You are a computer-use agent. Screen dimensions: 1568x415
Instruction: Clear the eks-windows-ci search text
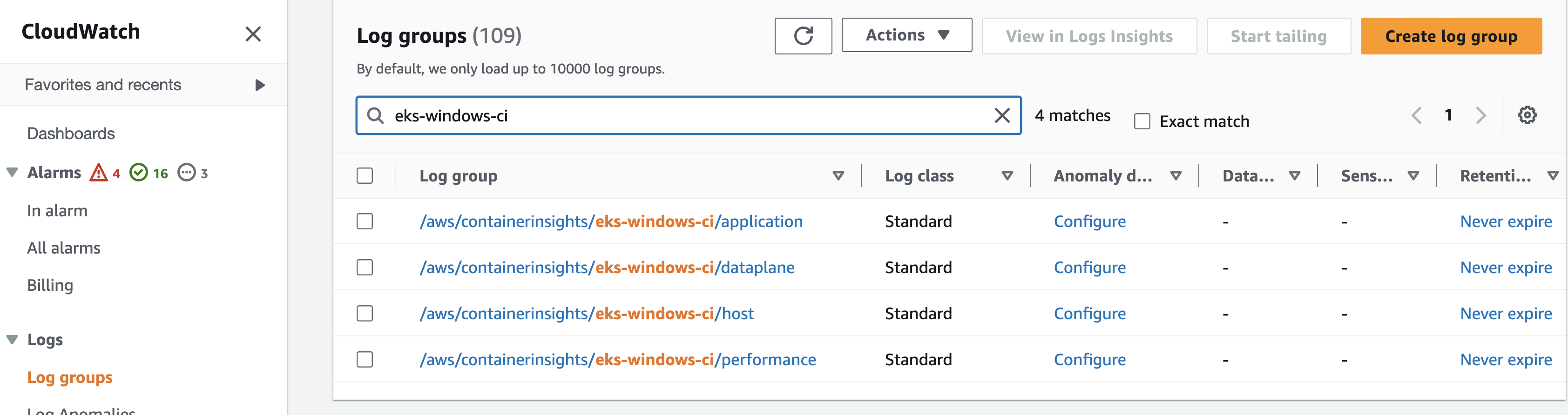tap(1002, 115)
